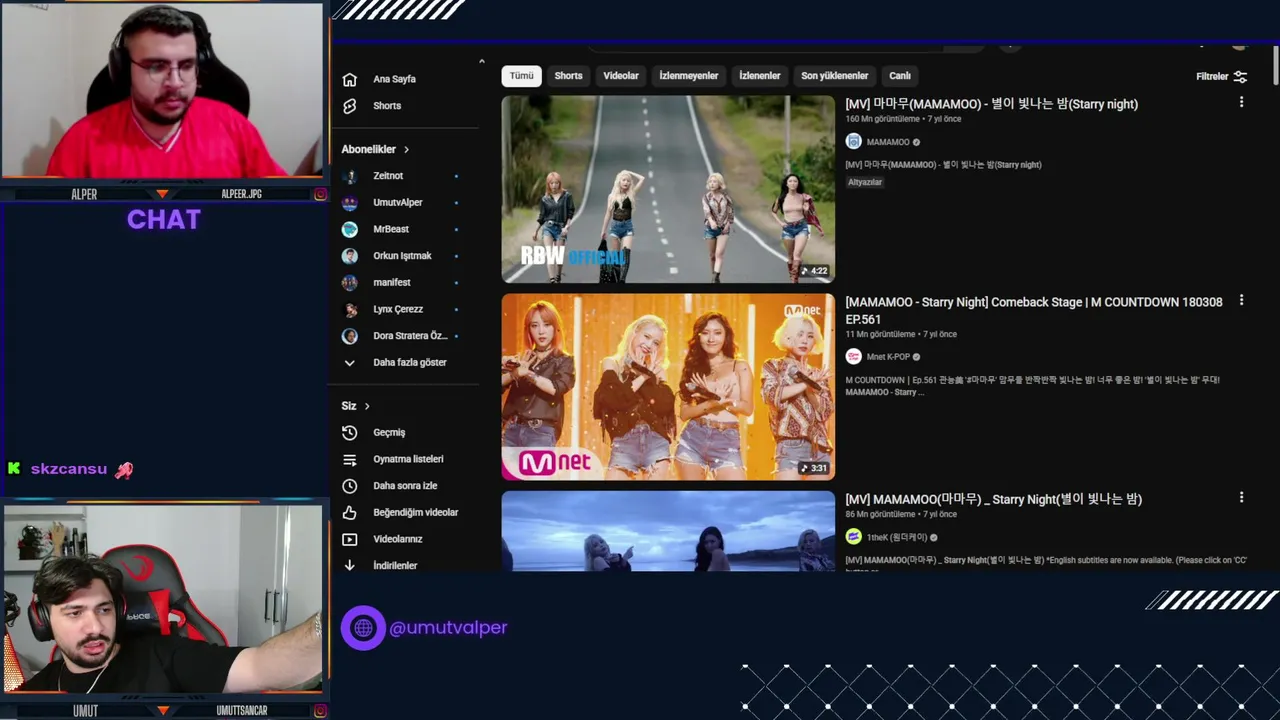Image resolution: width=1280 pixels, height=720 pixels.
Task: Play the 1theK beach thumbnail video
Action: [668, 531]
